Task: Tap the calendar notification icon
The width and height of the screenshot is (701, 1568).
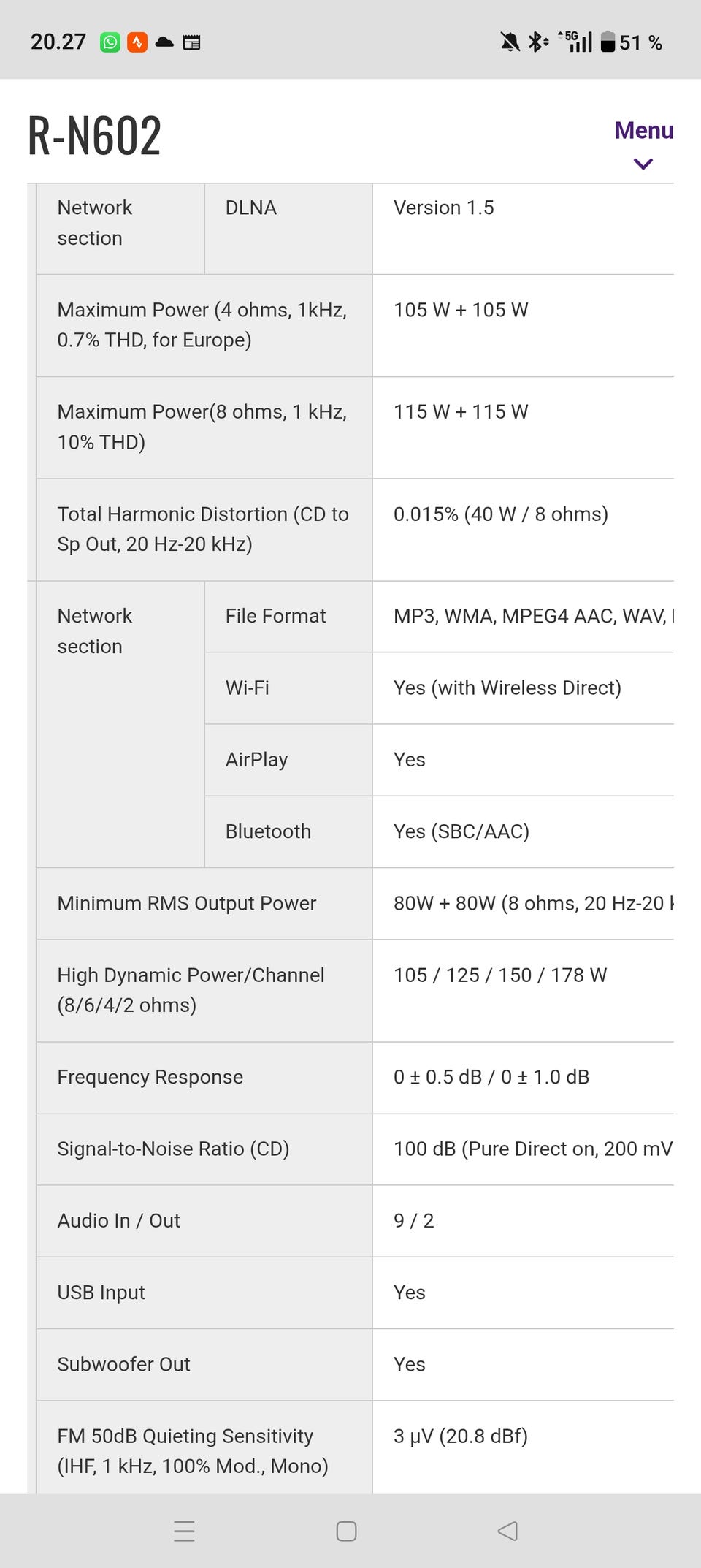Action: point(191,42)
